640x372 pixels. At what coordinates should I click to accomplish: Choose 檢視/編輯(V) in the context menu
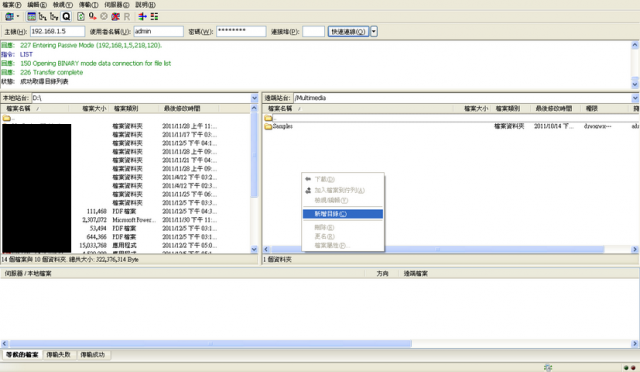342,200
